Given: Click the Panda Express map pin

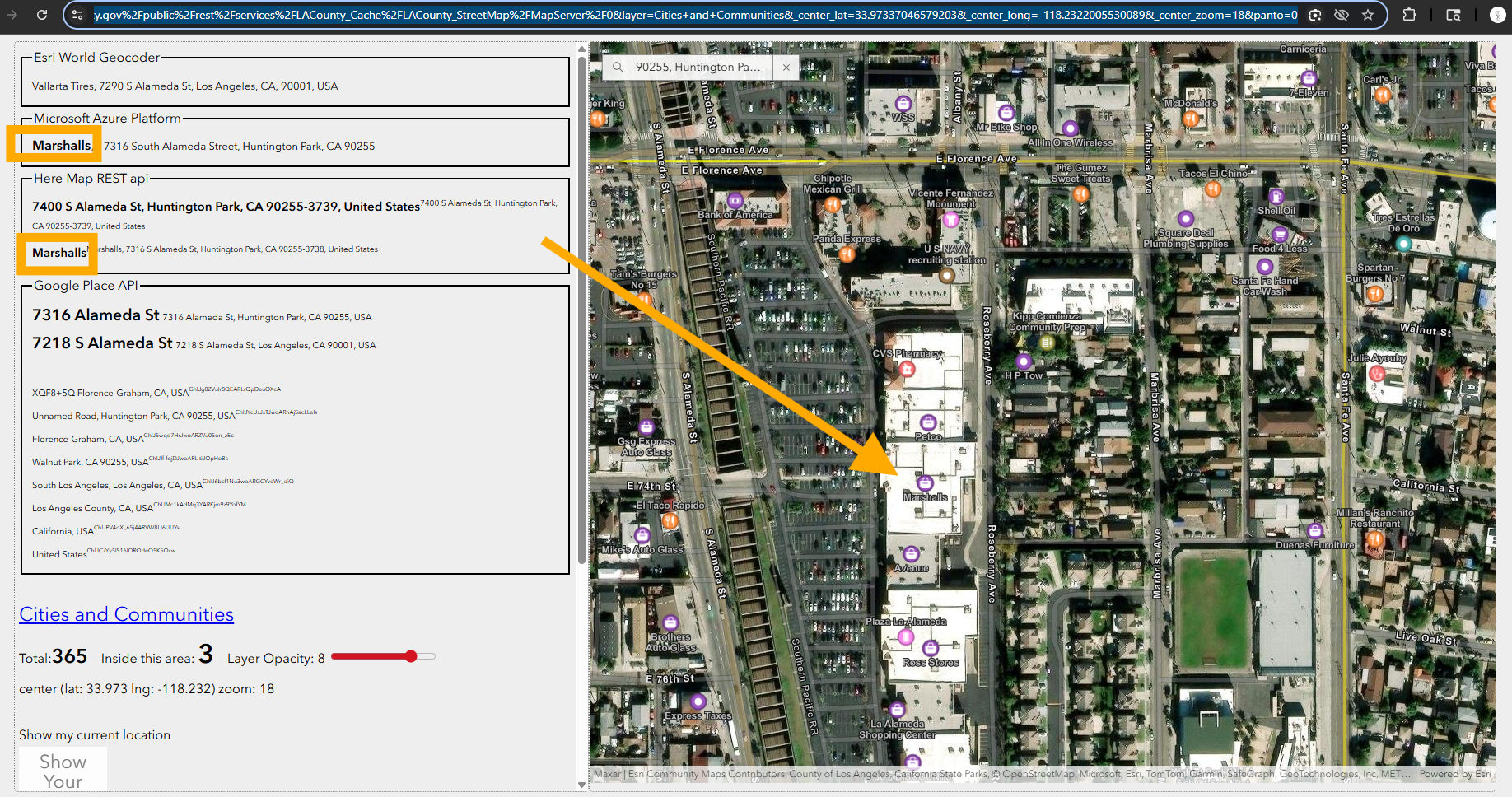Looking at the screenshot, I should (847, 254).
